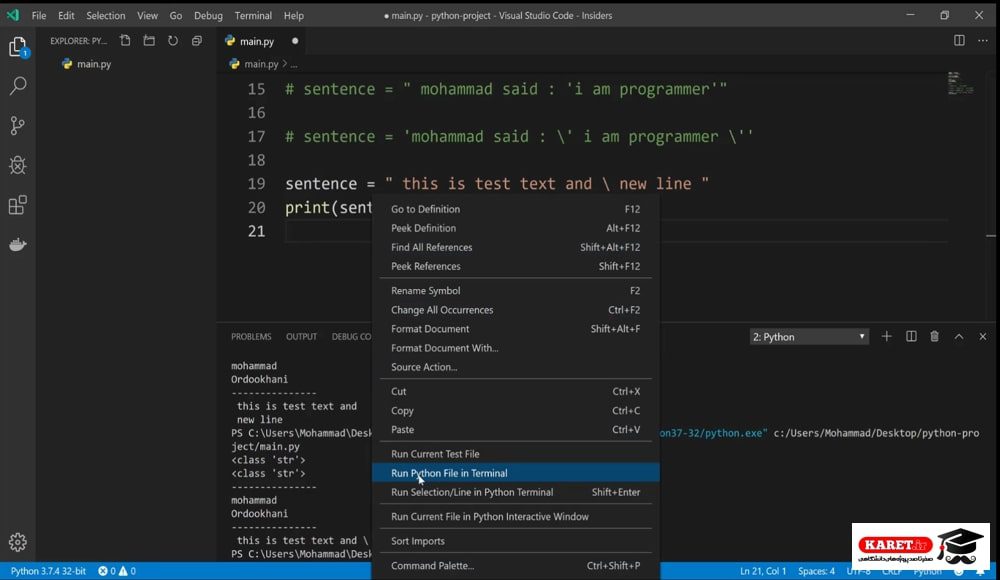Click the VS Code logo in title bar
The height and width of the screenshot is (580, 1000).
click(13, 15)
